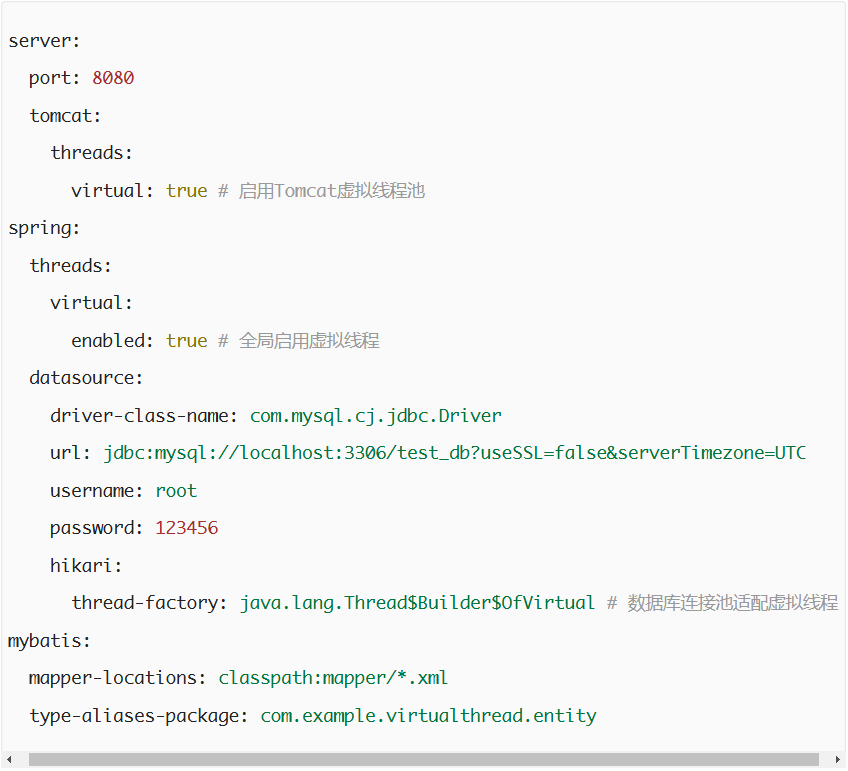Click the true value after enabled
The width and height of the screenshot is (848, 771).
pos(186,341)
